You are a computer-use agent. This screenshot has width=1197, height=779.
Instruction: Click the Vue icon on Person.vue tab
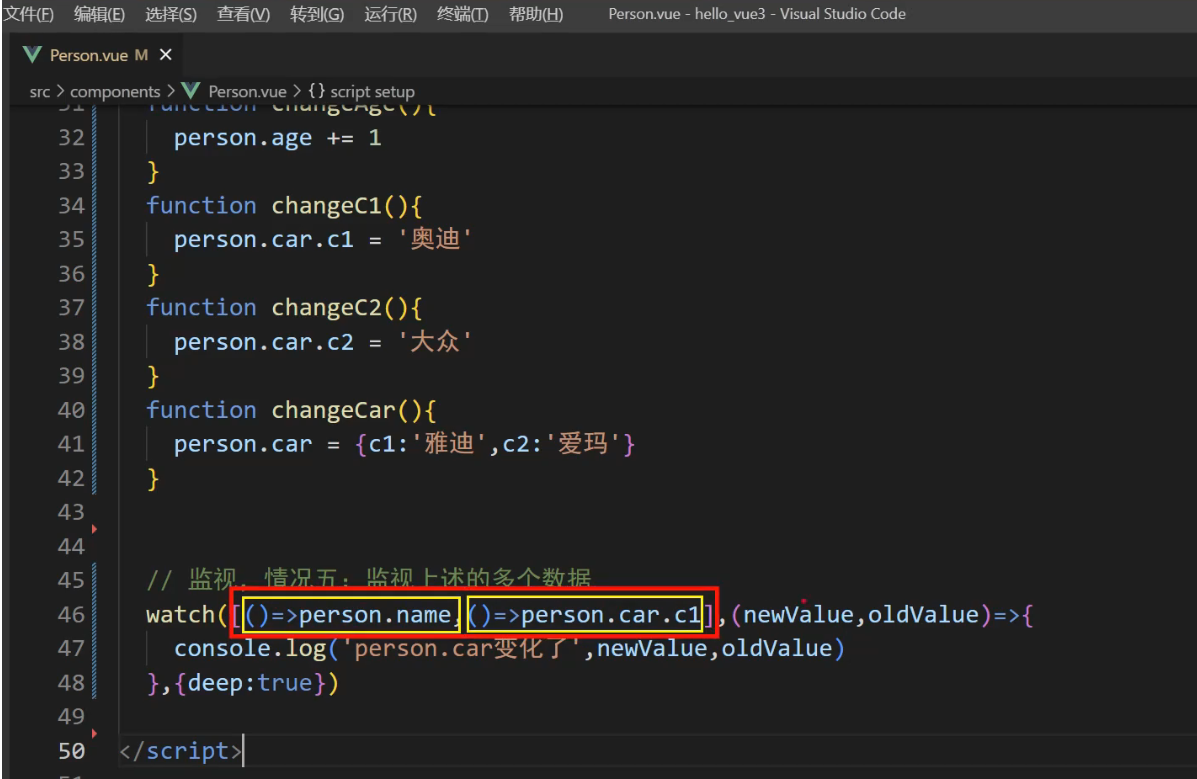pyautogui.click(x=32, y=55)
